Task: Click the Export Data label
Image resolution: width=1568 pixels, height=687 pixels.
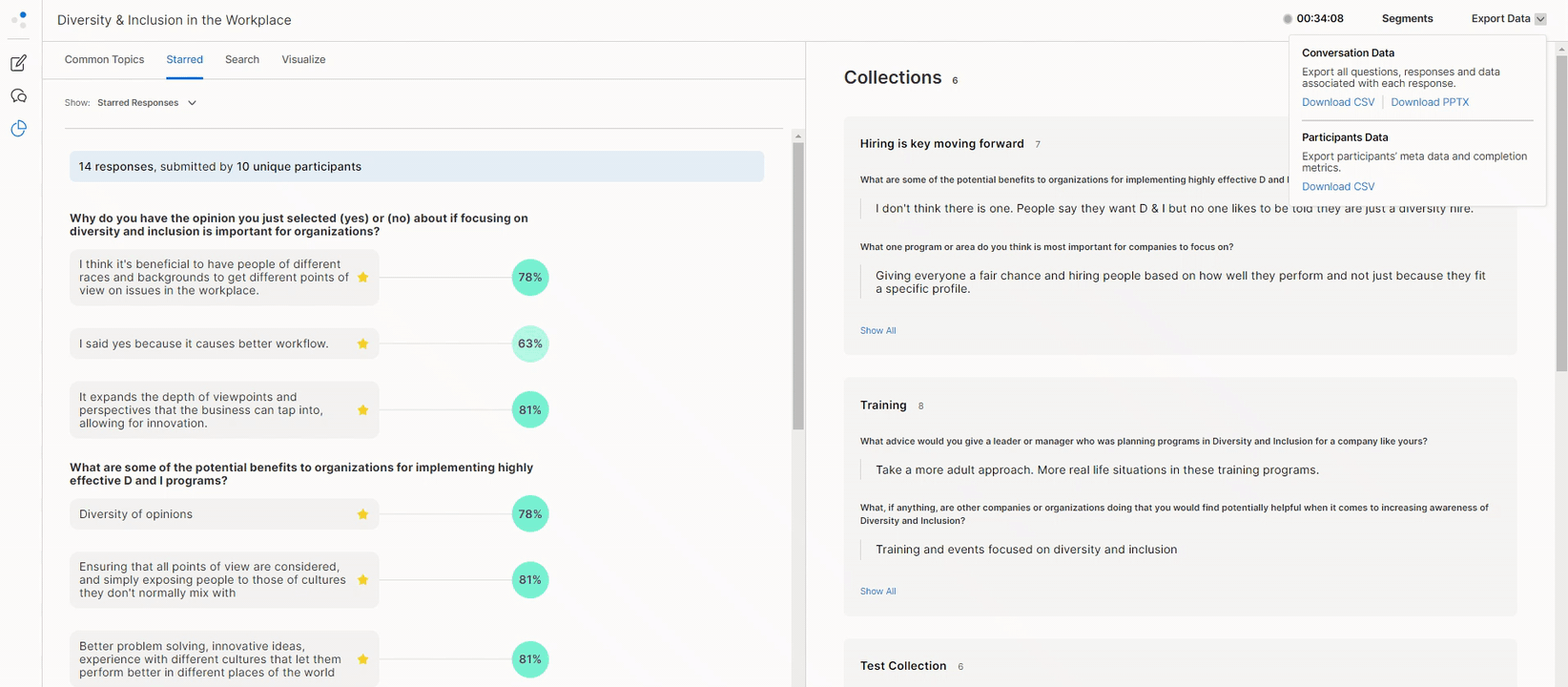Action: [x=1500, y=19]
